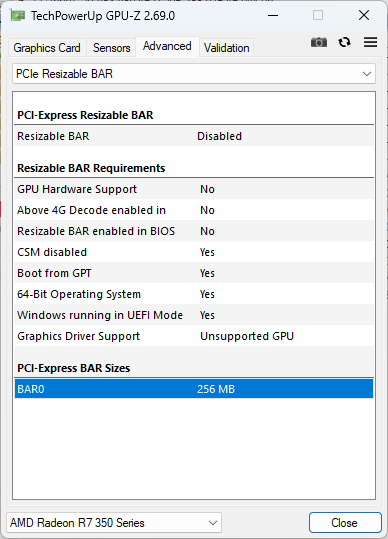388x539 pixels.
Task: Click the GPU-Z app icon in title bar
Action: click(x=17, y=15)
